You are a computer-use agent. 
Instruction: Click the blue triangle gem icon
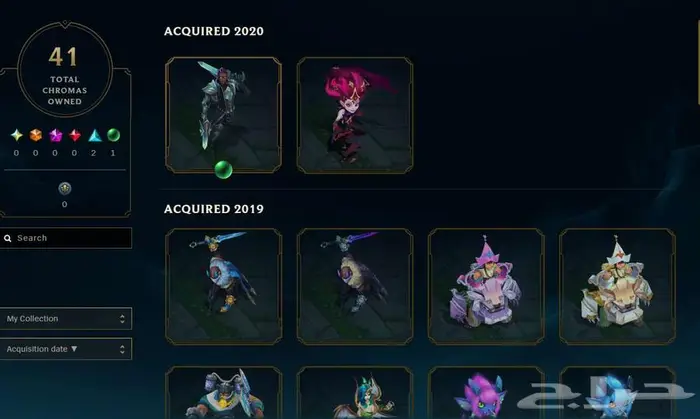tap(95, 135)
